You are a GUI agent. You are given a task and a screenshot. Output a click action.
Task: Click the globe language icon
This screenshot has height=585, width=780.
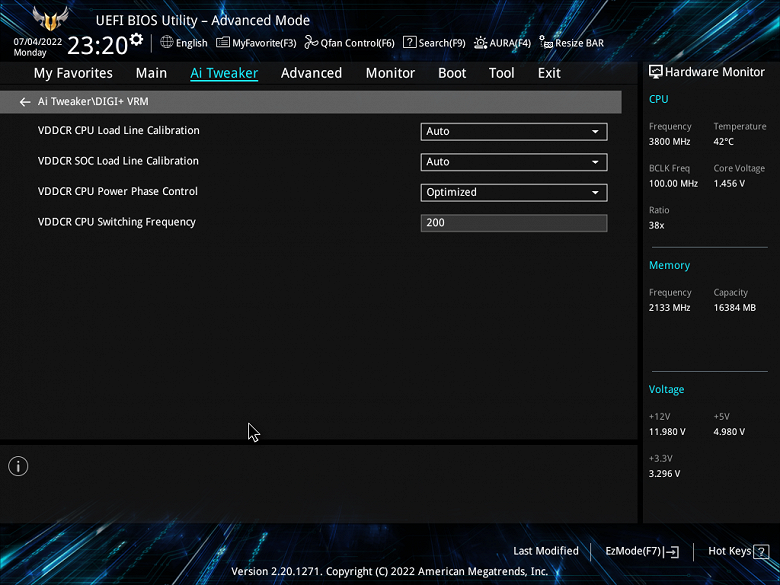pyautogui.click(x=167, y=42)
